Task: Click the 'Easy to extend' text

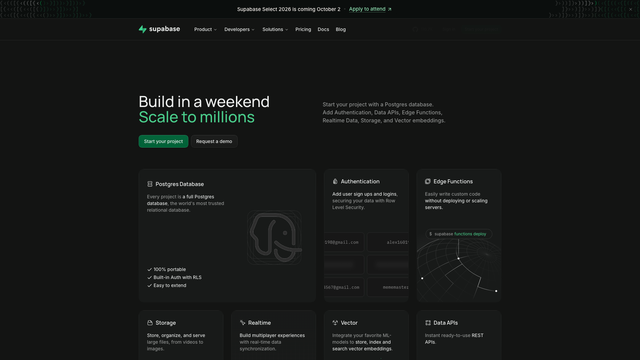Action: [170, 285]
